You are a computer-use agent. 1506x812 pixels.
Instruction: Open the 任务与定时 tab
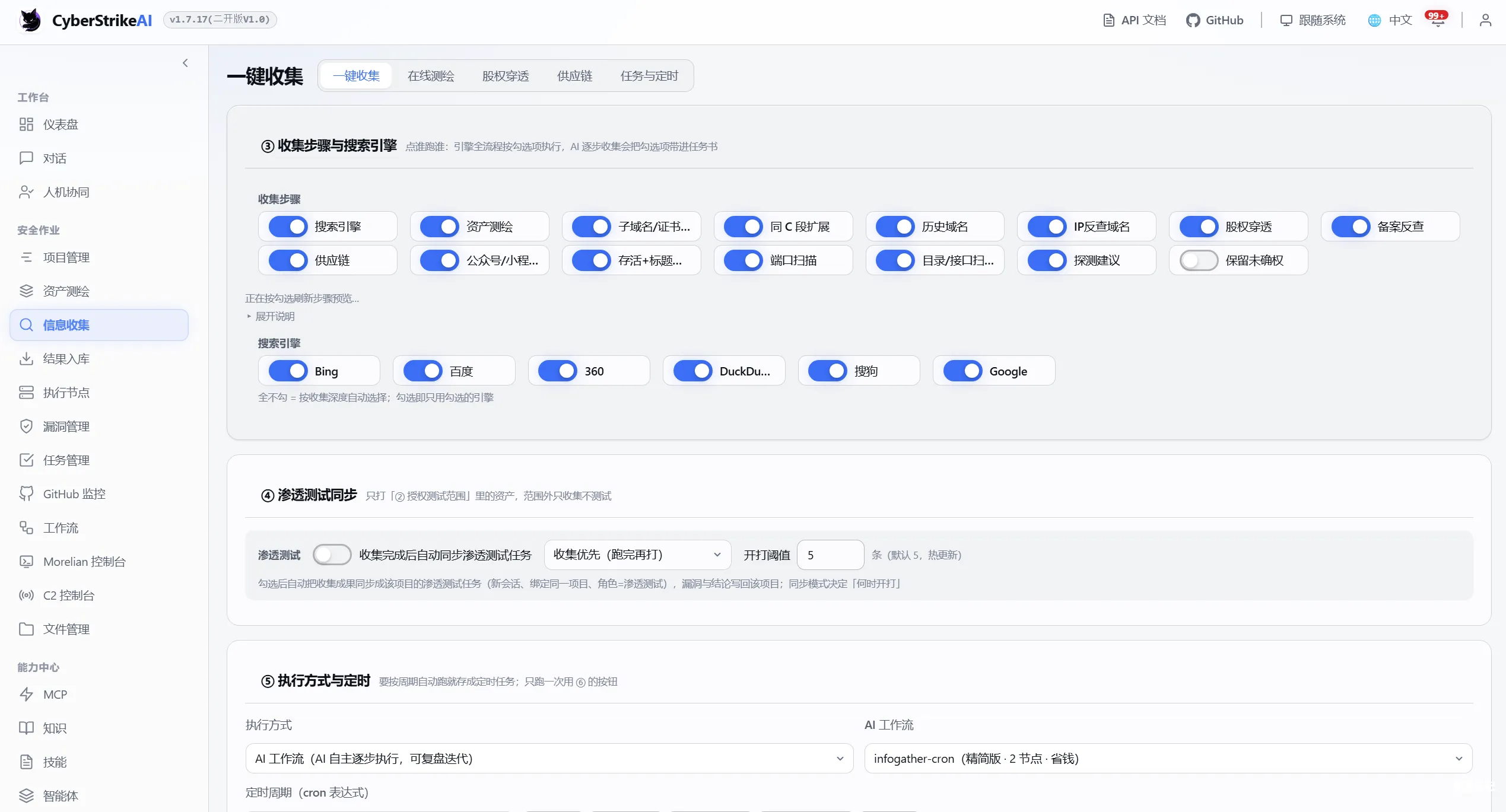[x=649, y=76]
